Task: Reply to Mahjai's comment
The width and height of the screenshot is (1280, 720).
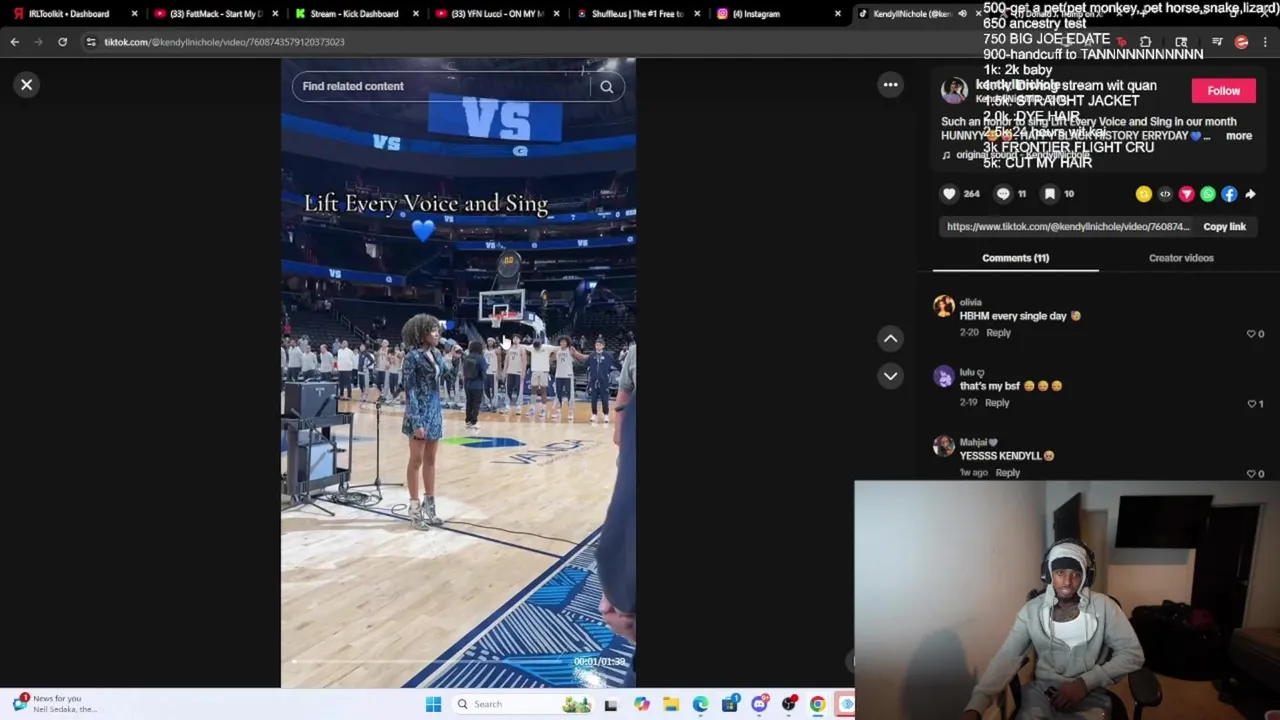Action: (x=1007, y=473)
